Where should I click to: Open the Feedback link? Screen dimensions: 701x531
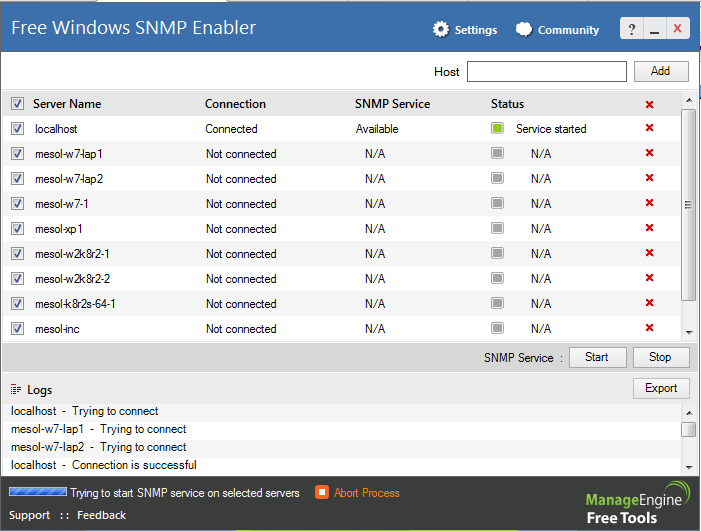coord(101,515)
